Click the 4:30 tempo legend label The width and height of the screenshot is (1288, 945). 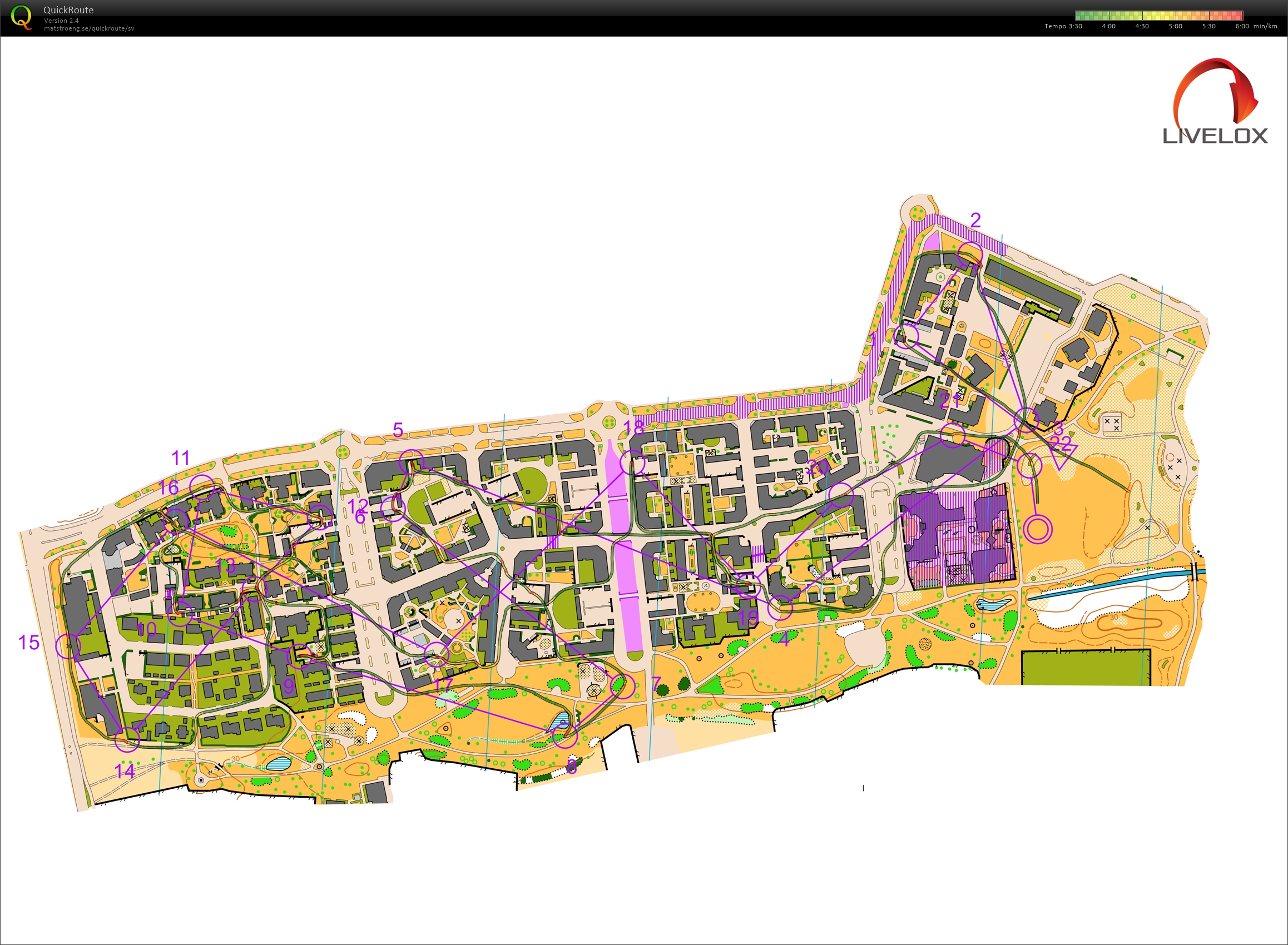click(x=1142, y=26)
